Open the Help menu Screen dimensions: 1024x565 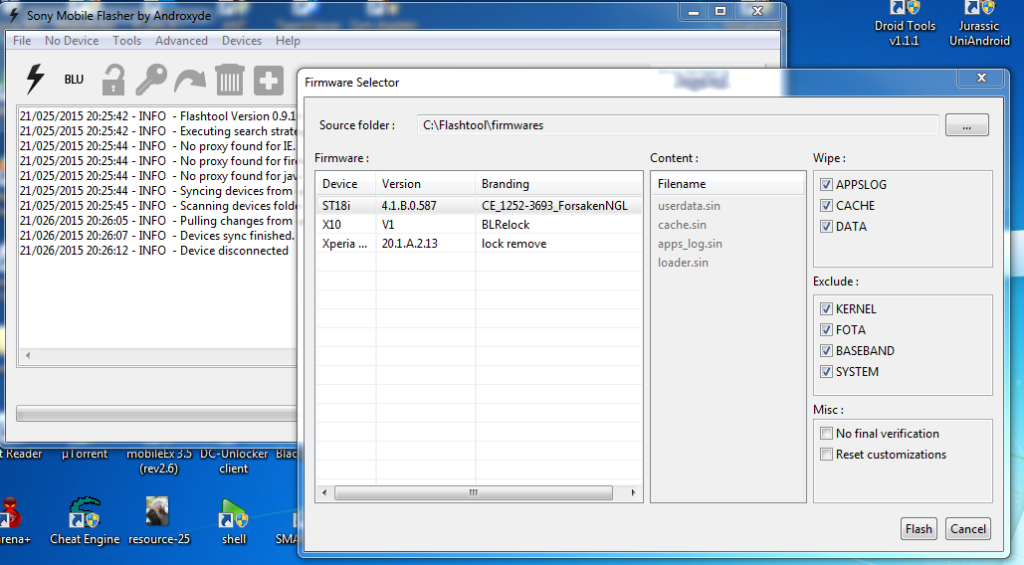click(287, 40)
